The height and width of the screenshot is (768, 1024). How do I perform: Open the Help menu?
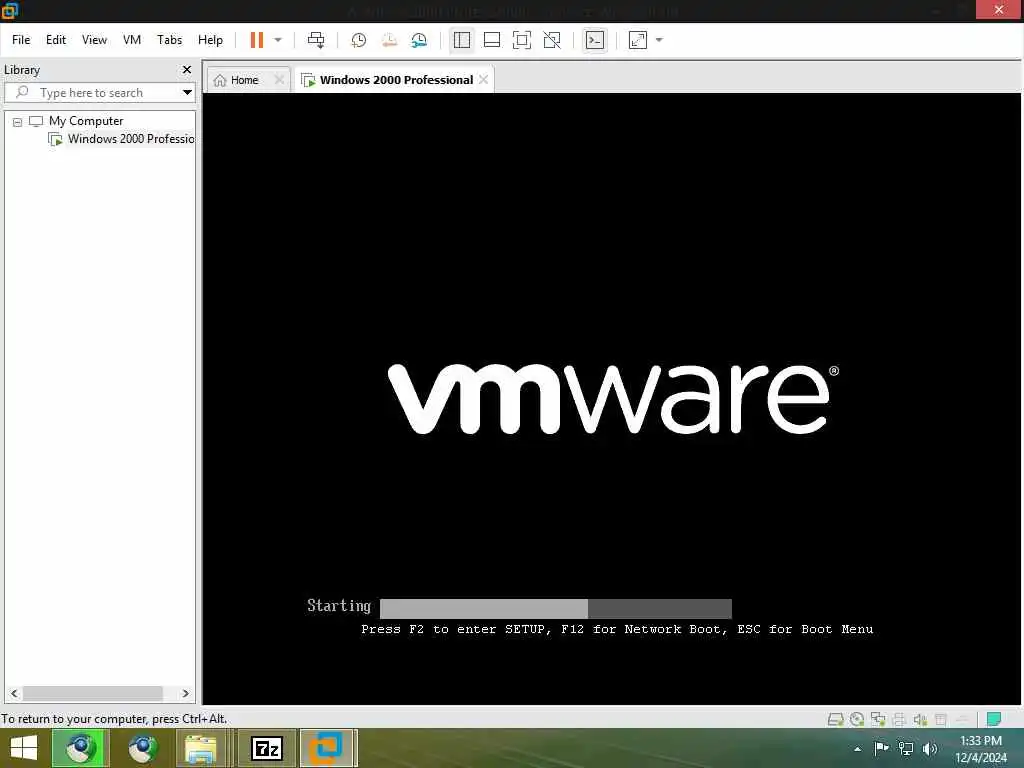[x=210, y=40]
